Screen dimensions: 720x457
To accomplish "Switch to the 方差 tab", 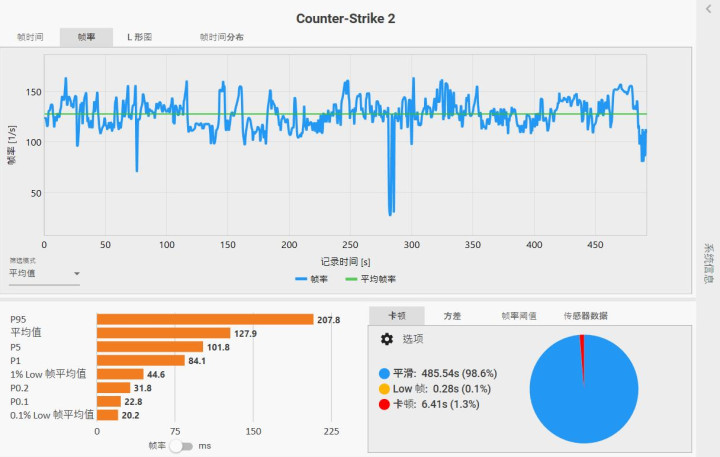I will point(452,316).
